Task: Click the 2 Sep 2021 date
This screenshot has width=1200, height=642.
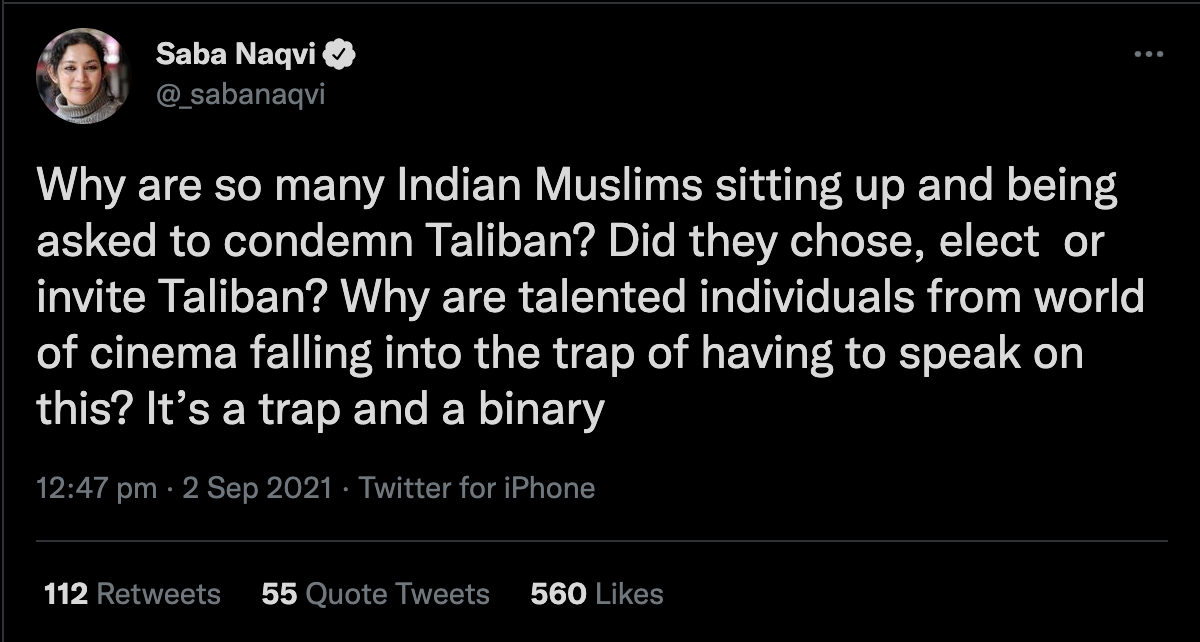Action: click(256, 488)
